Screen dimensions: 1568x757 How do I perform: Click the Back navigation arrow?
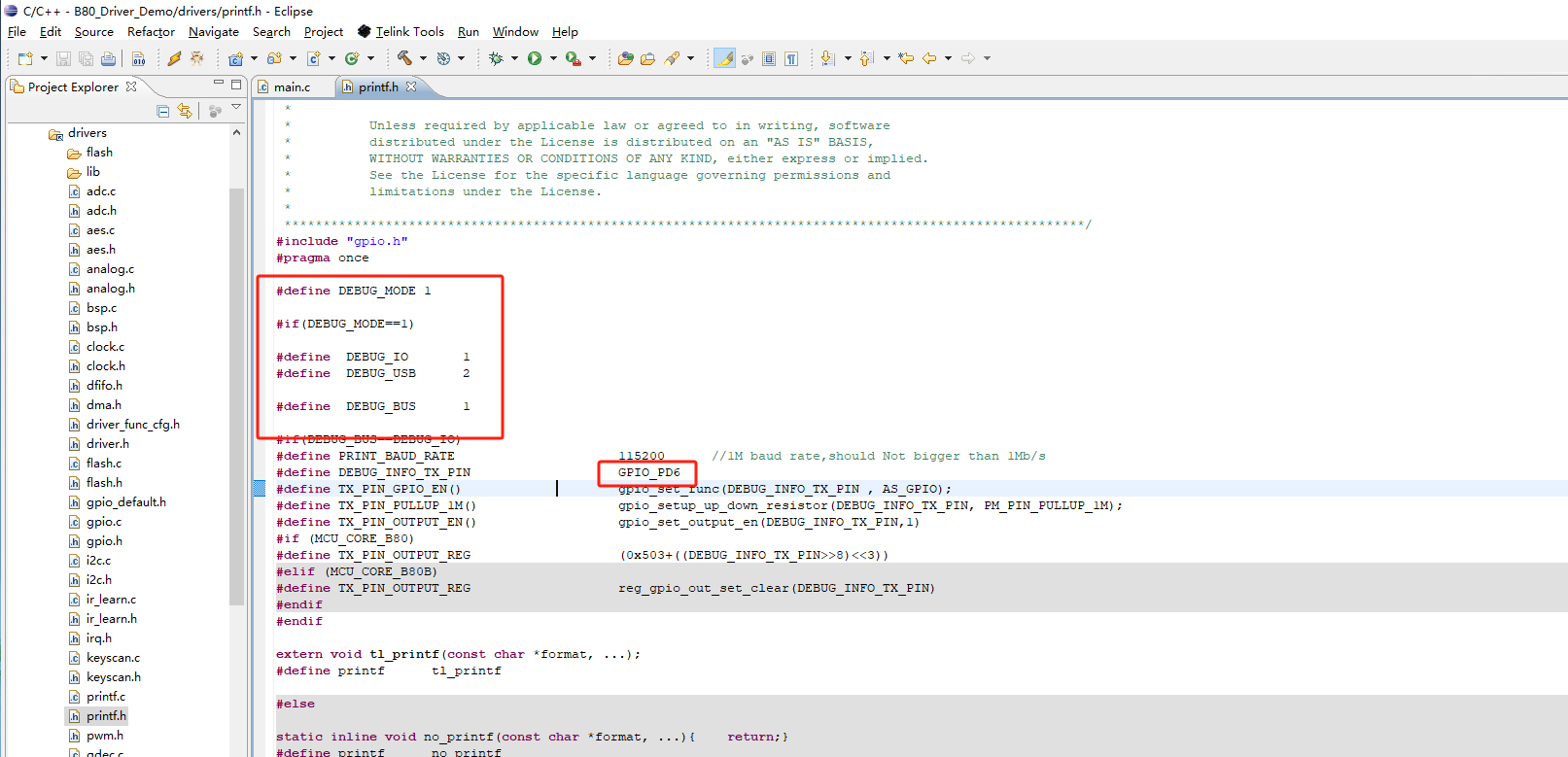pos(929,58)
